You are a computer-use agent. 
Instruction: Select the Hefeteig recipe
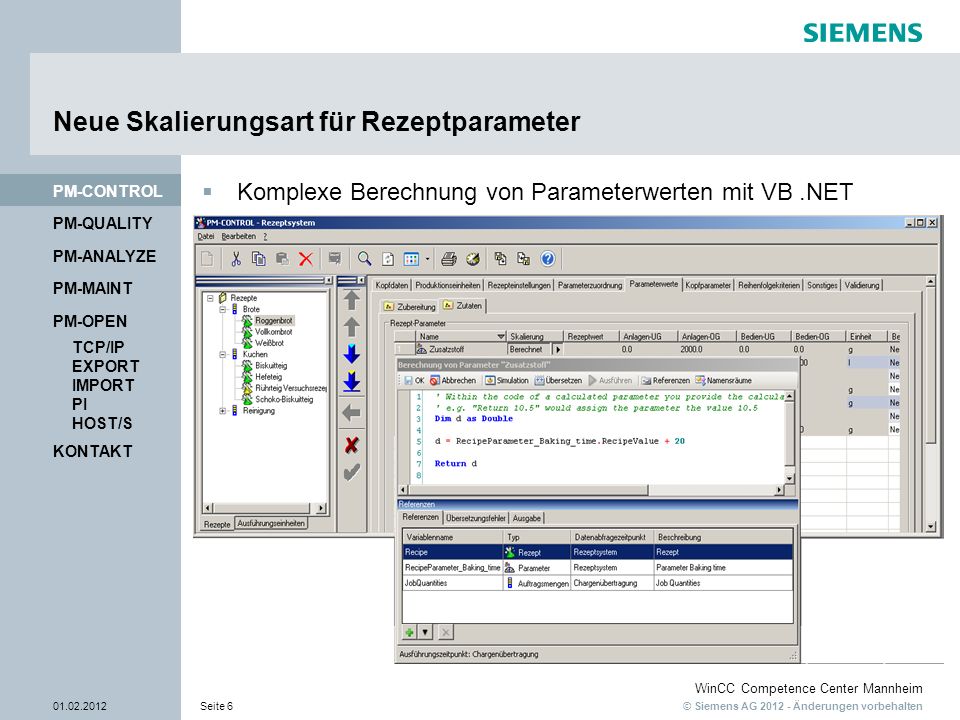[x=268, y=377]
